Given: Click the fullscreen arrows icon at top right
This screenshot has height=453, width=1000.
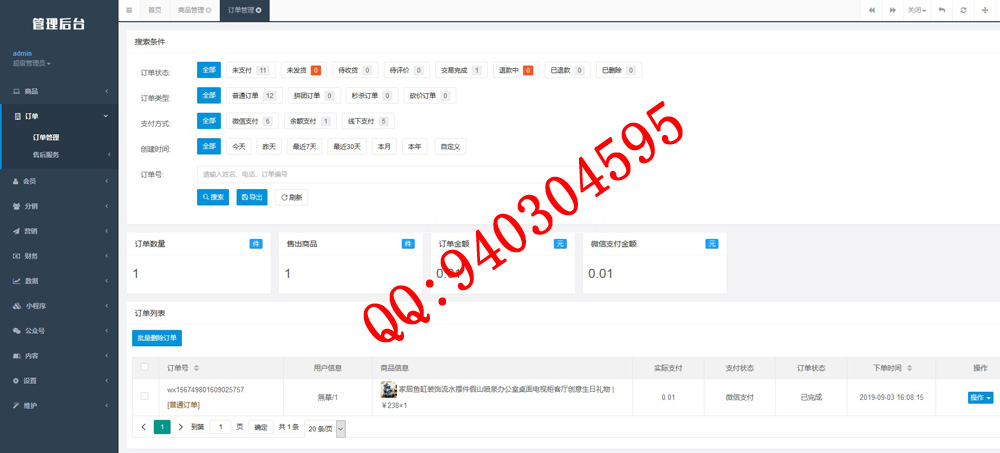Looking at the screenshot, I should [x=986, y=10].
